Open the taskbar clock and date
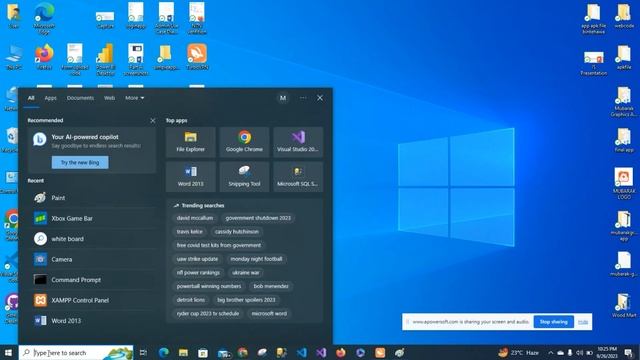 click(x=607, y=353)
